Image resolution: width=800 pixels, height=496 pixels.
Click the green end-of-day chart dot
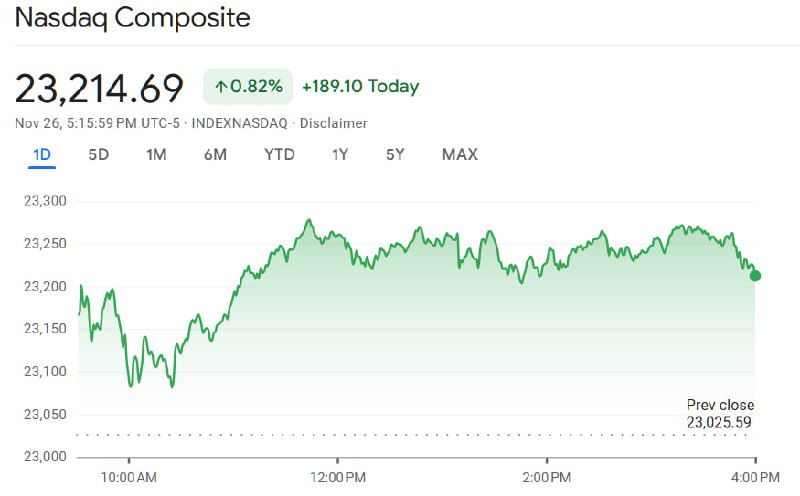tap(755, 275)
